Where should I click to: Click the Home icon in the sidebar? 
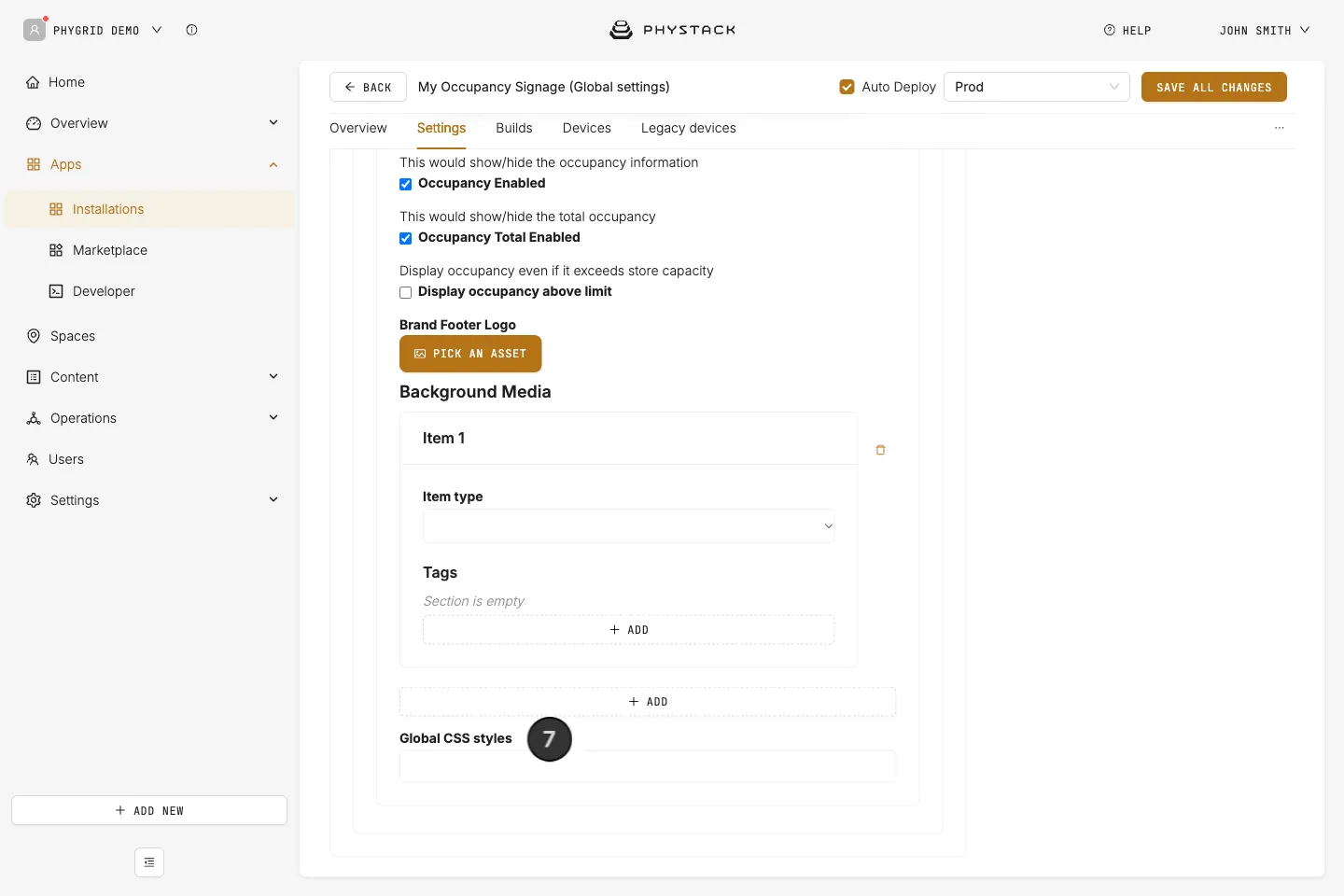[34, 82]
